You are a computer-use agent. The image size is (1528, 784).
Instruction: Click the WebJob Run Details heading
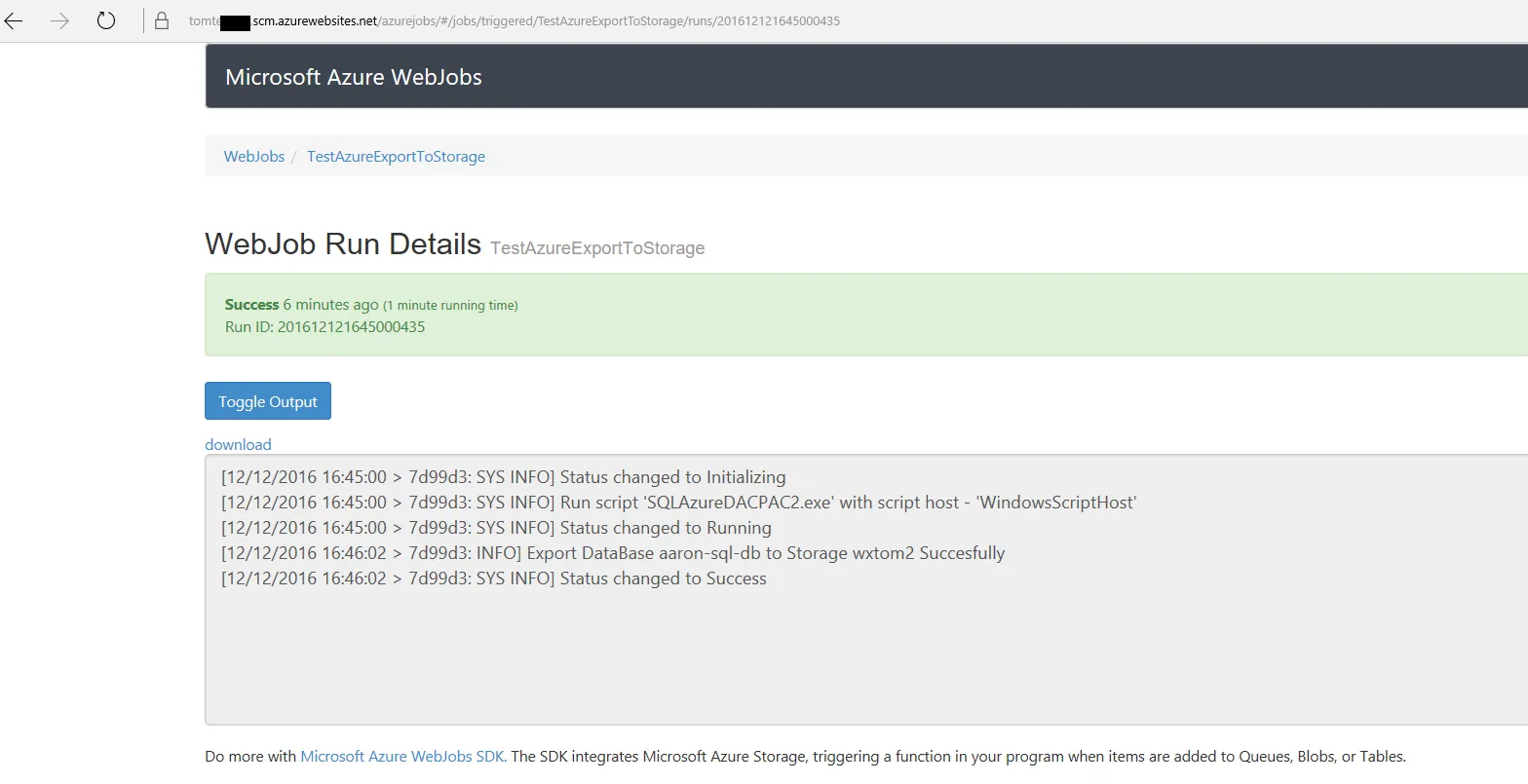(343, 243)
